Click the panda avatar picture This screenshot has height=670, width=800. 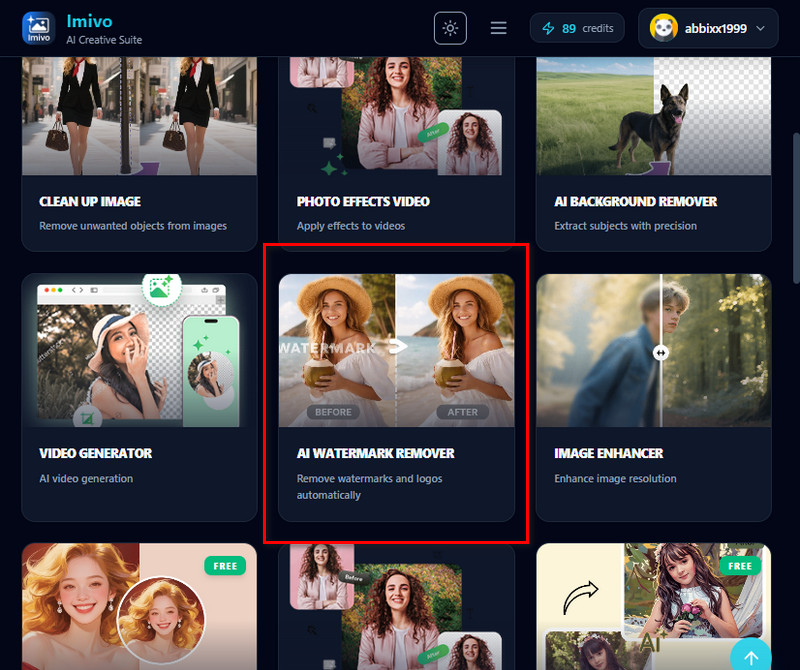(663, 28)
